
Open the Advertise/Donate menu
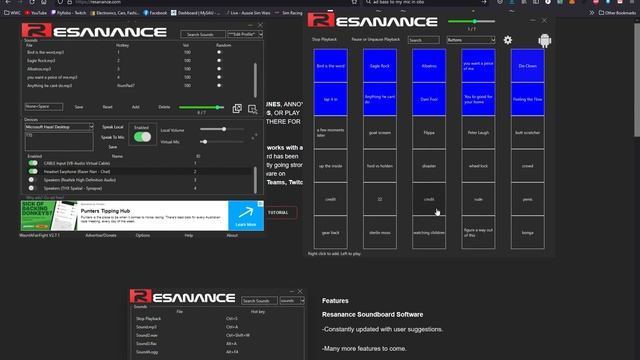[x=101, y=236]
